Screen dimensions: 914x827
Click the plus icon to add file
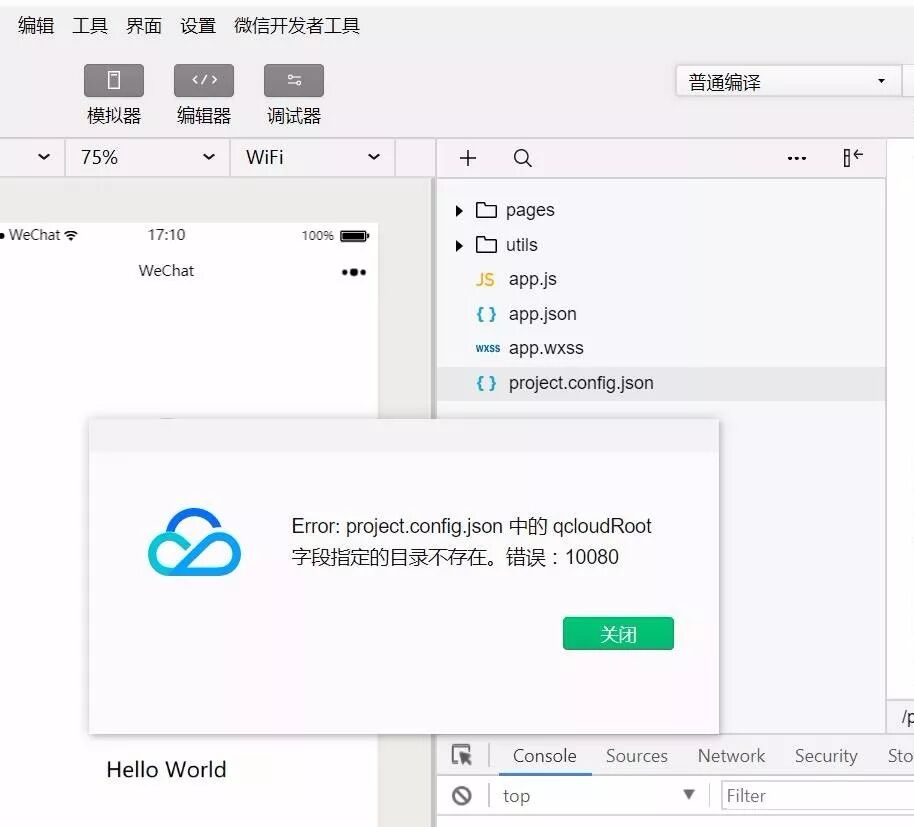467,158
